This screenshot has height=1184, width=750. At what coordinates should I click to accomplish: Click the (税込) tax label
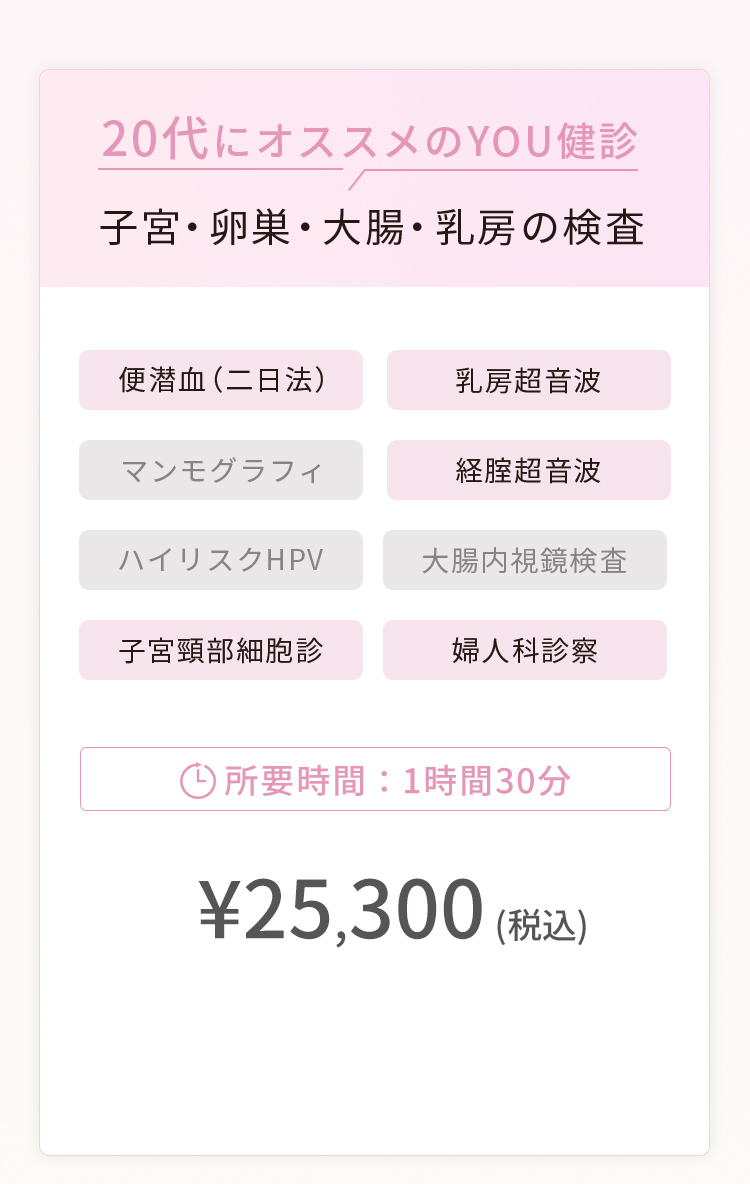point(542,925)
